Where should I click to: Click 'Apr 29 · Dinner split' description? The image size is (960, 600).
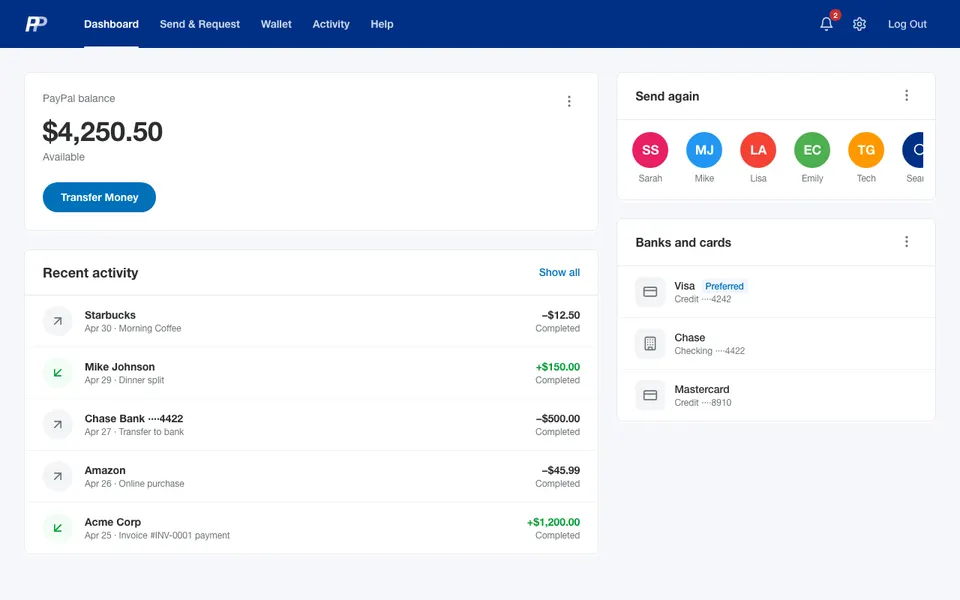[124, 380]
